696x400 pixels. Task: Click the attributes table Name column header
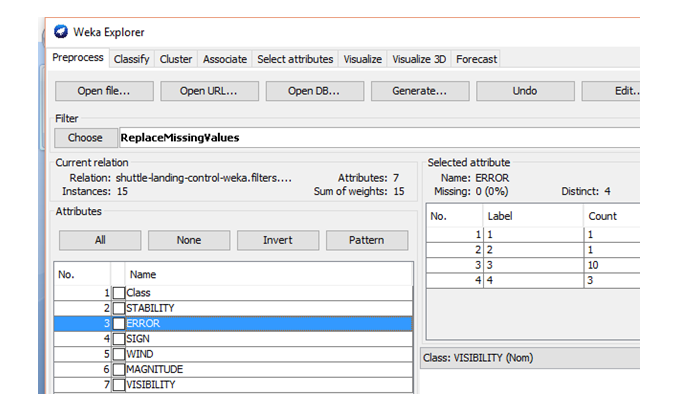tap(269, 275)
